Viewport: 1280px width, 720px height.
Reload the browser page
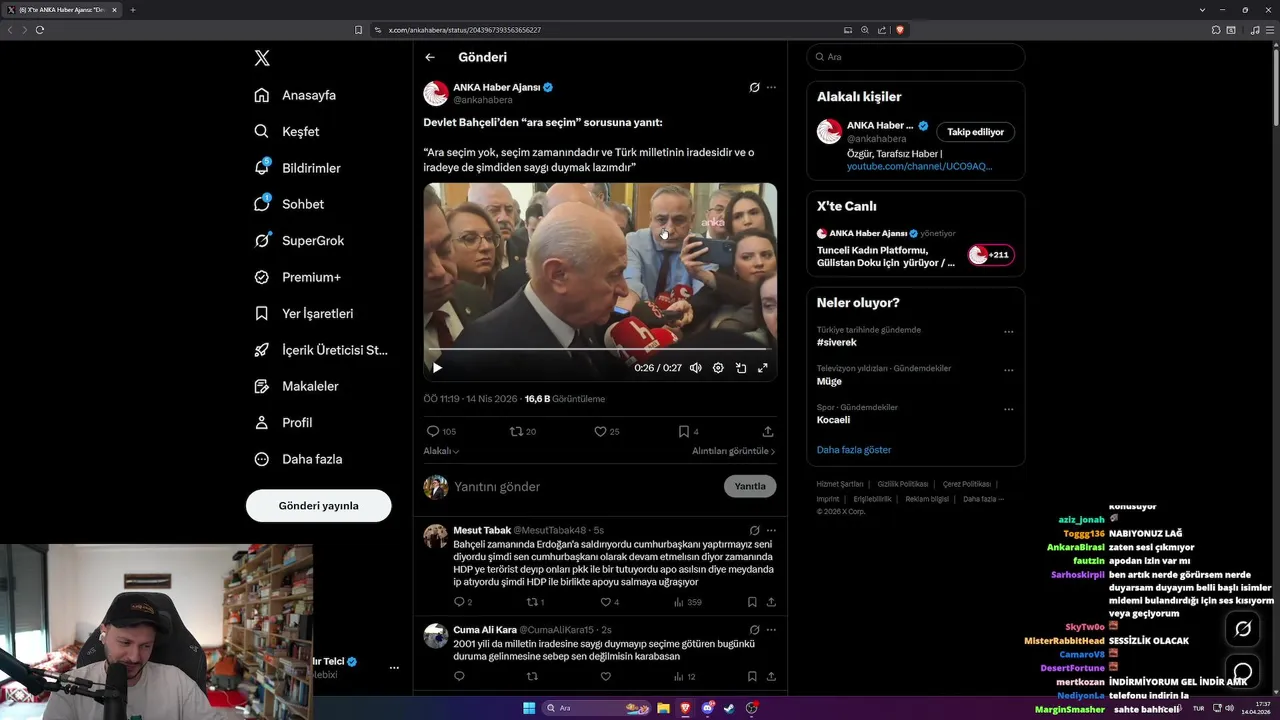click(40, 30)
